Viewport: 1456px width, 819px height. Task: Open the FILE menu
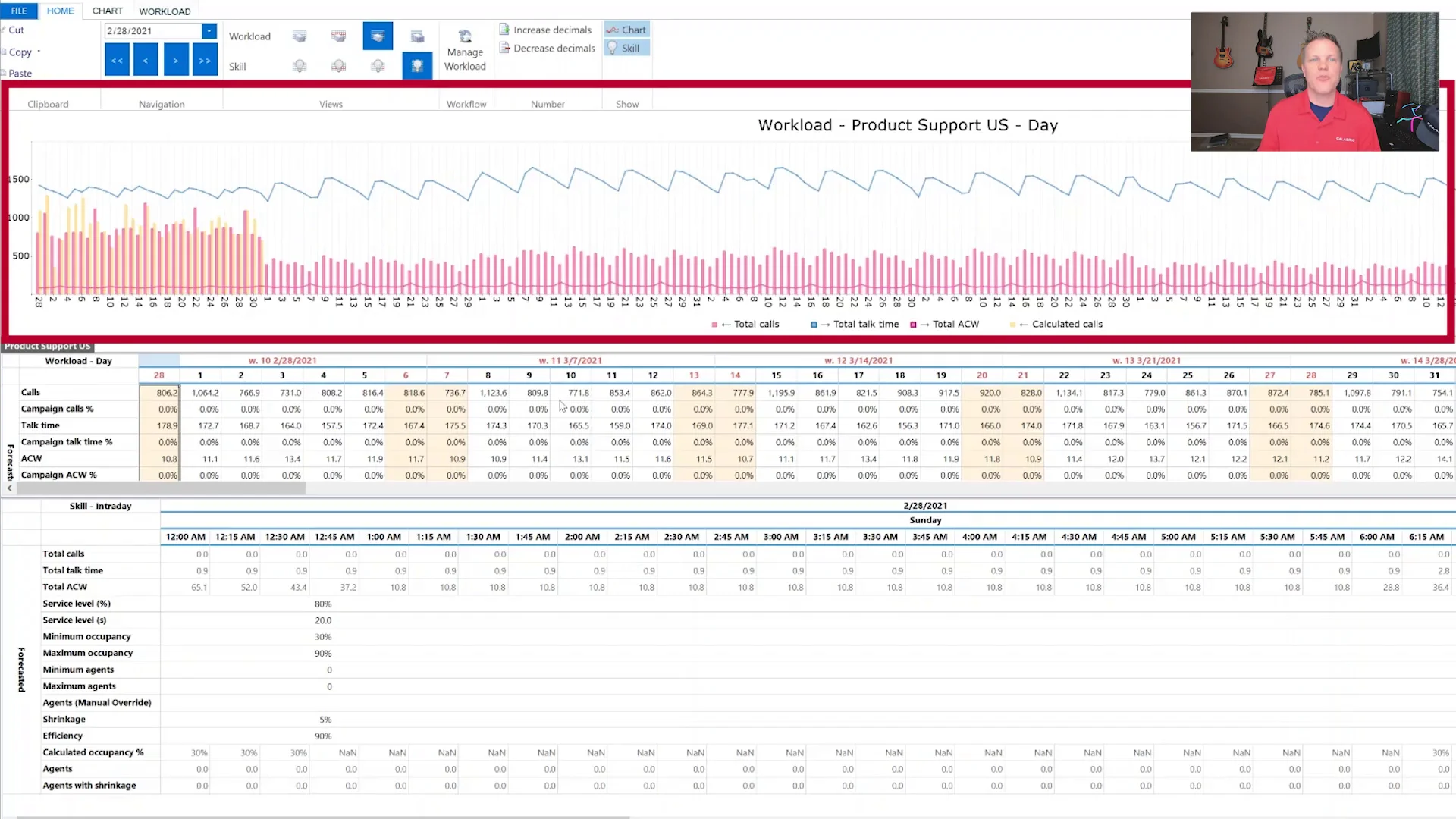click(19, 11)
